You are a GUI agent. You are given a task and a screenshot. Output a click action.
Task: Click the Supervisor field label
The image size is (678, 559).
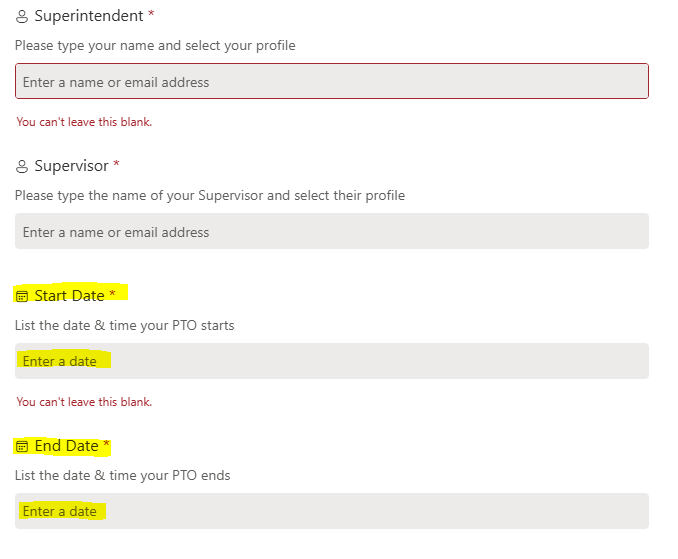[x=71, y=166]
